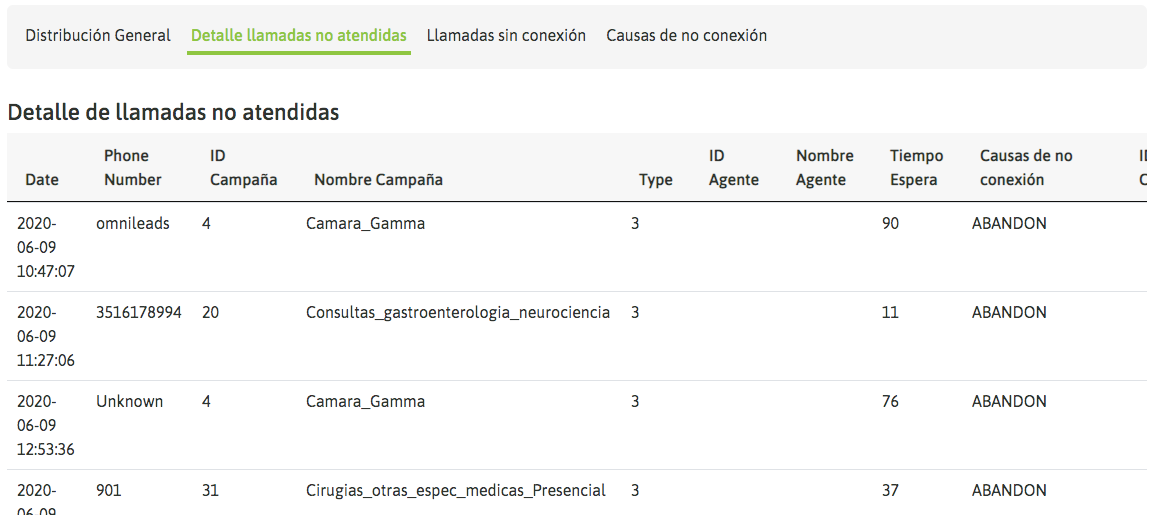Click Causas de no conexión column header
The width and height of the screenshot is (1153, 515).
click(1025, 168)
